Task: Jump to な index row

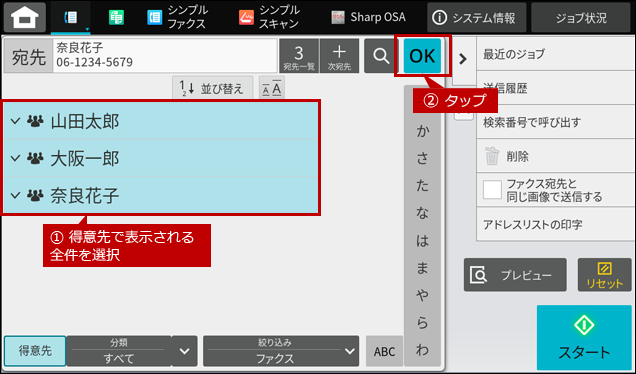Action: (x=422, y=213)
